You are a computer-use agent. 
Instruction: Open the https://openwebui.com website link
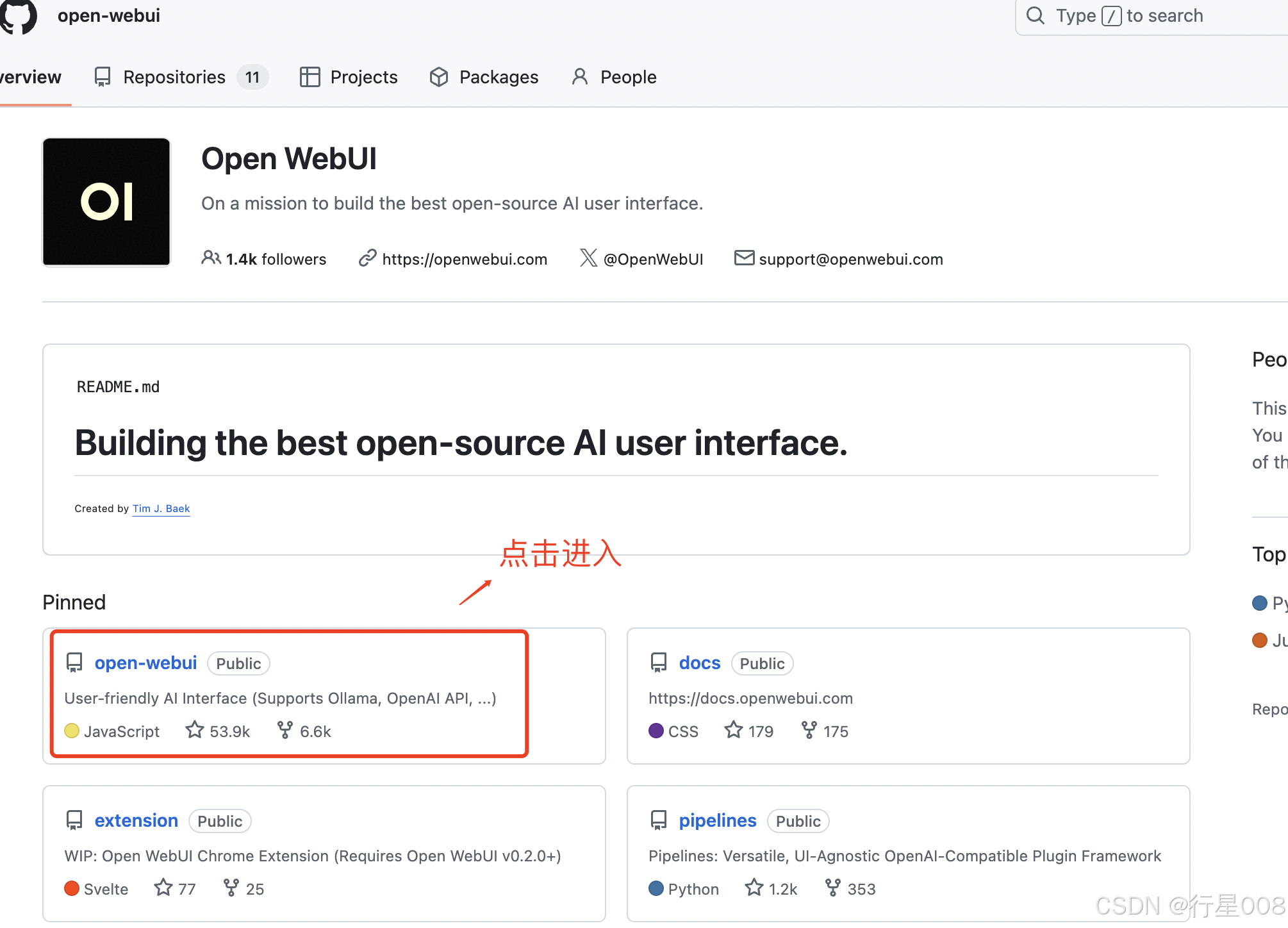(464, 259)
